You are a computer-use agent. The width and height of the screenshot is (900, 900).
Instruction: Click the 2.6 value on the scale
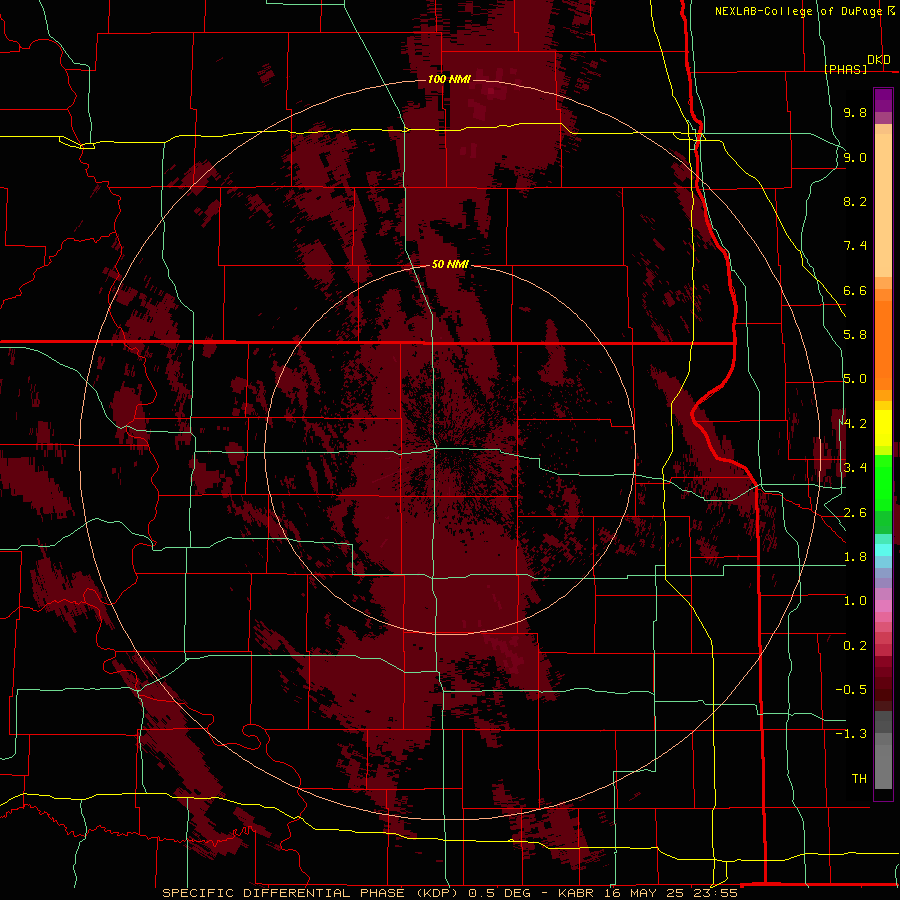[x=855, y=512]
